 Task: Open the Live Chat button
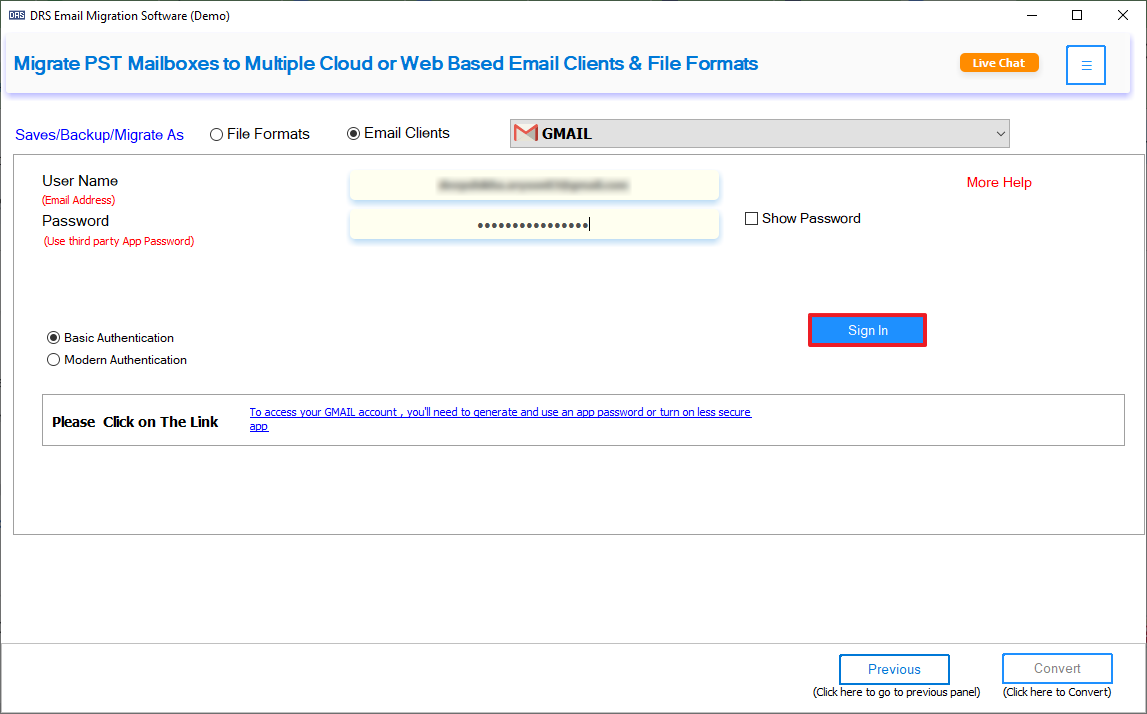pos(998,63)
